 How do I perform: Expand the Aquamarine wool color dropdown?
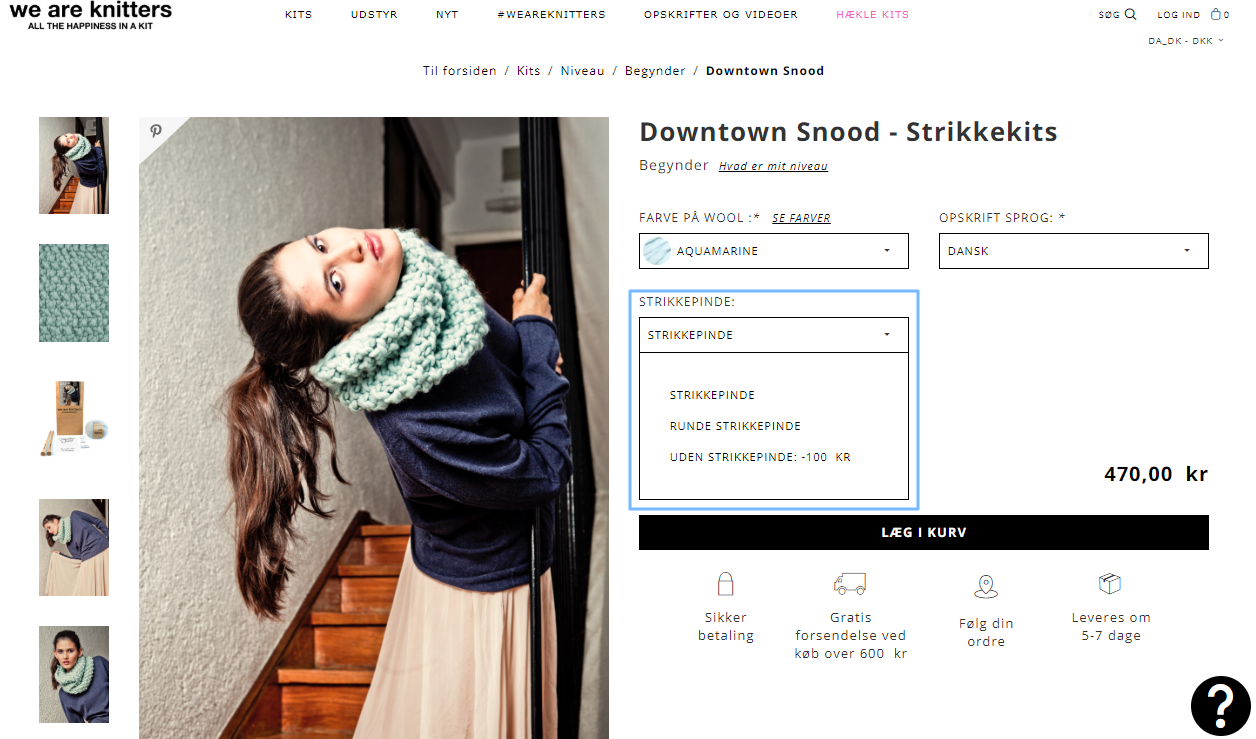(x=774, y=251)
